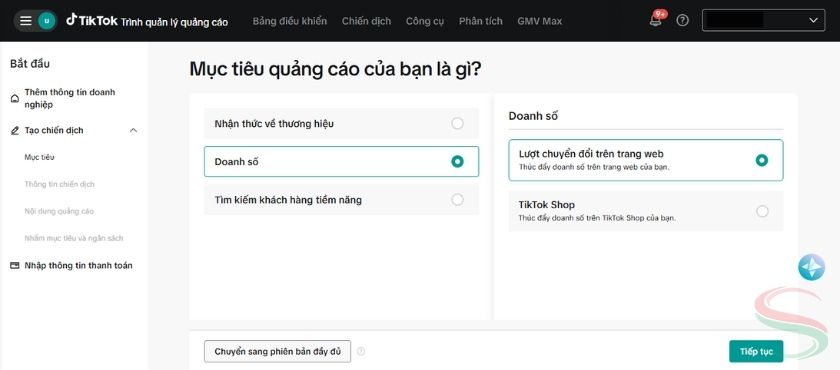
Task: Go to Nội dung quảng cáo sidebar step
Action: click(x=59, y=212)
